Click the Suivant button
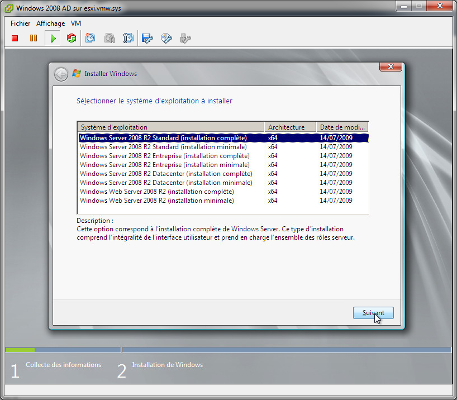 point(373,313)
